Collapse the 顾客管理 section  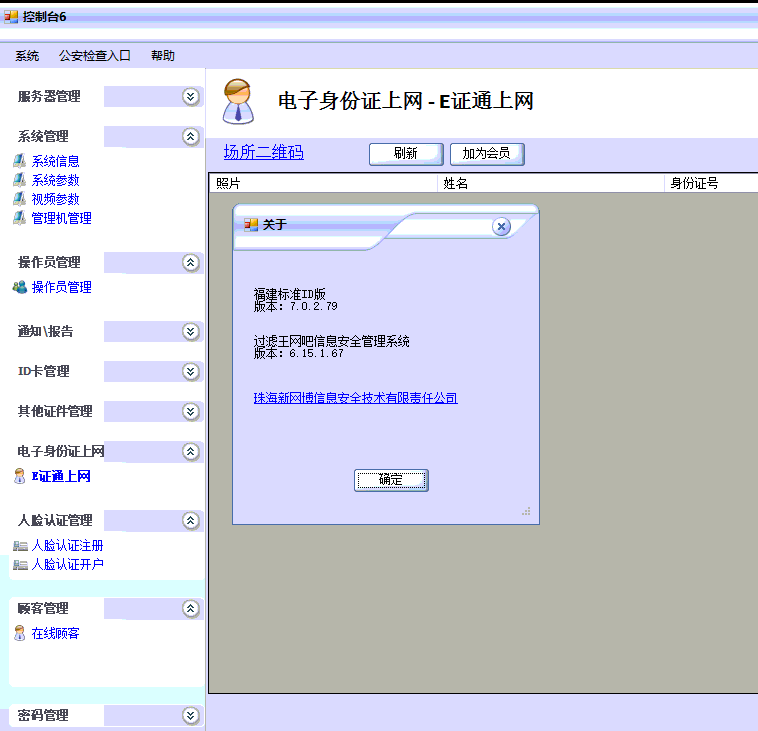coord(191,609)
